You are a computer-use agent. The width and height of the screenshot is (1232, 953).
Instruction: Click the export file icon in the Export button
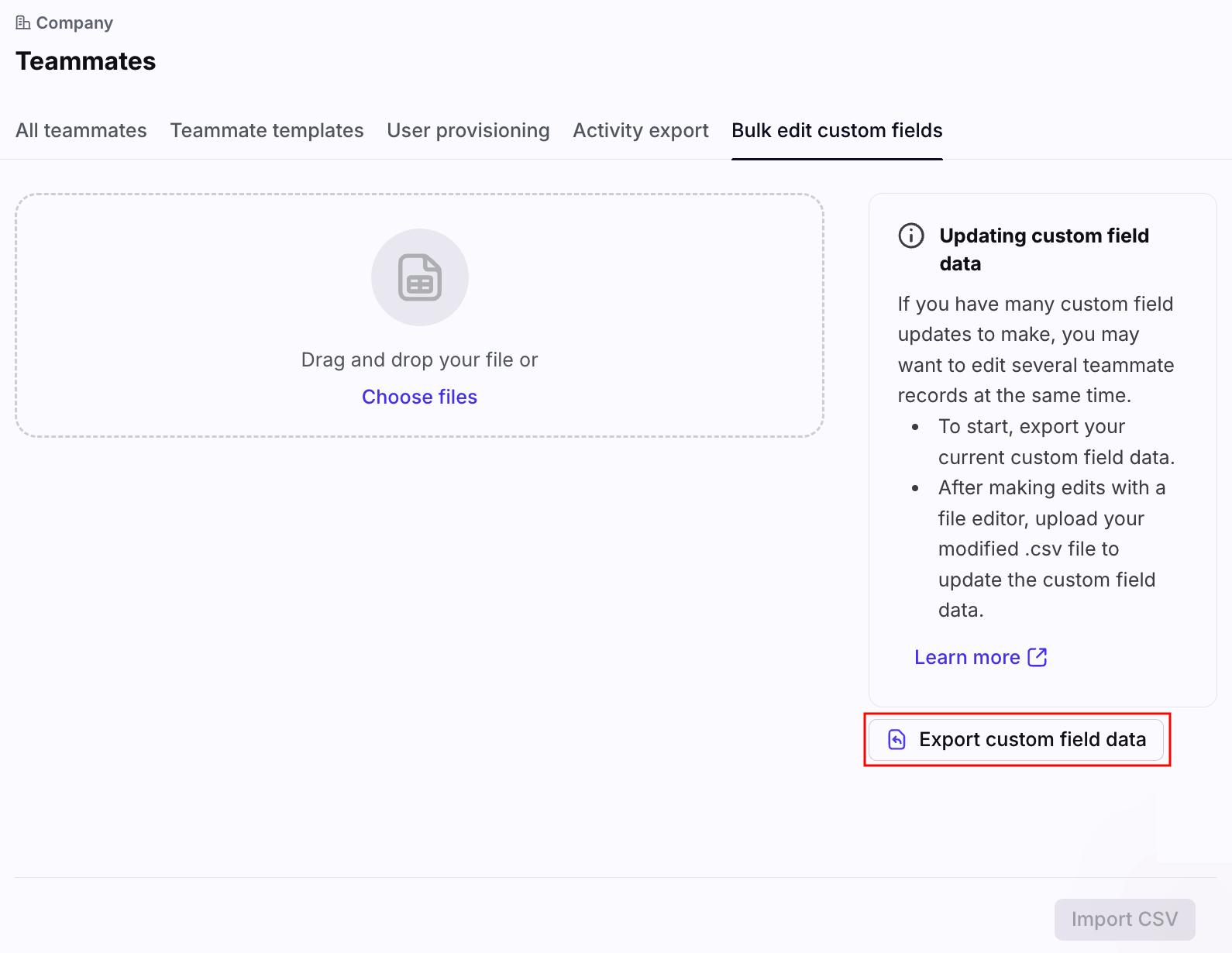tap(896, 740)
